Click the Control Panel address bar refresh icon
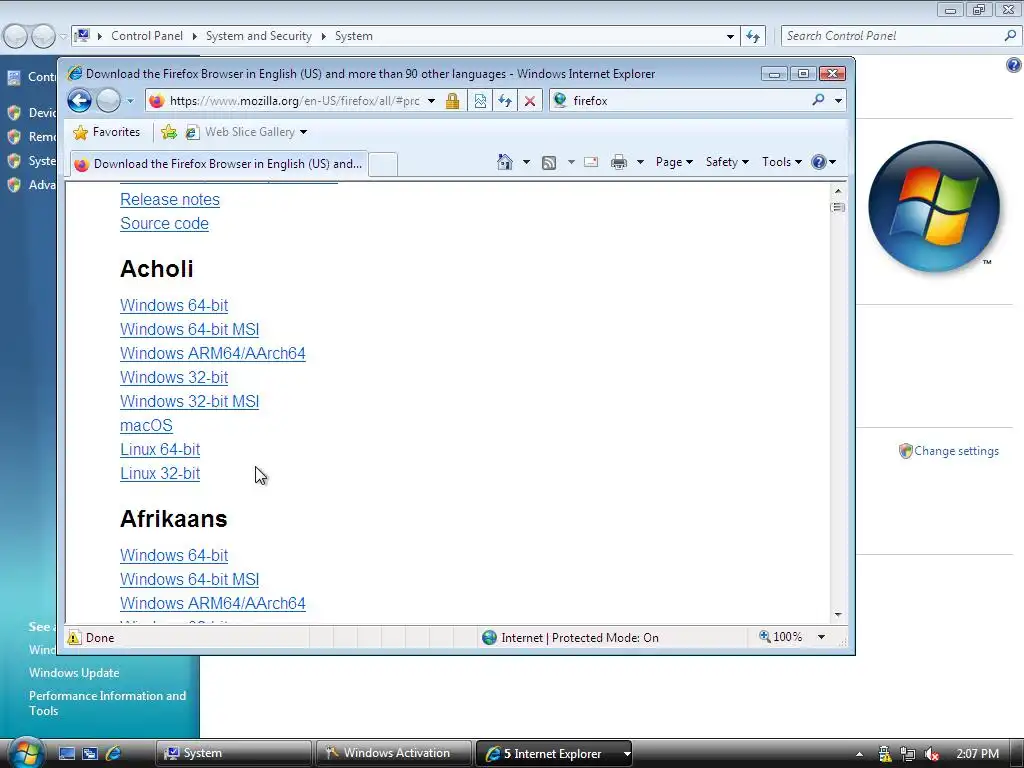This screenshot has height=768, width=1024. (x=753, y=36)
